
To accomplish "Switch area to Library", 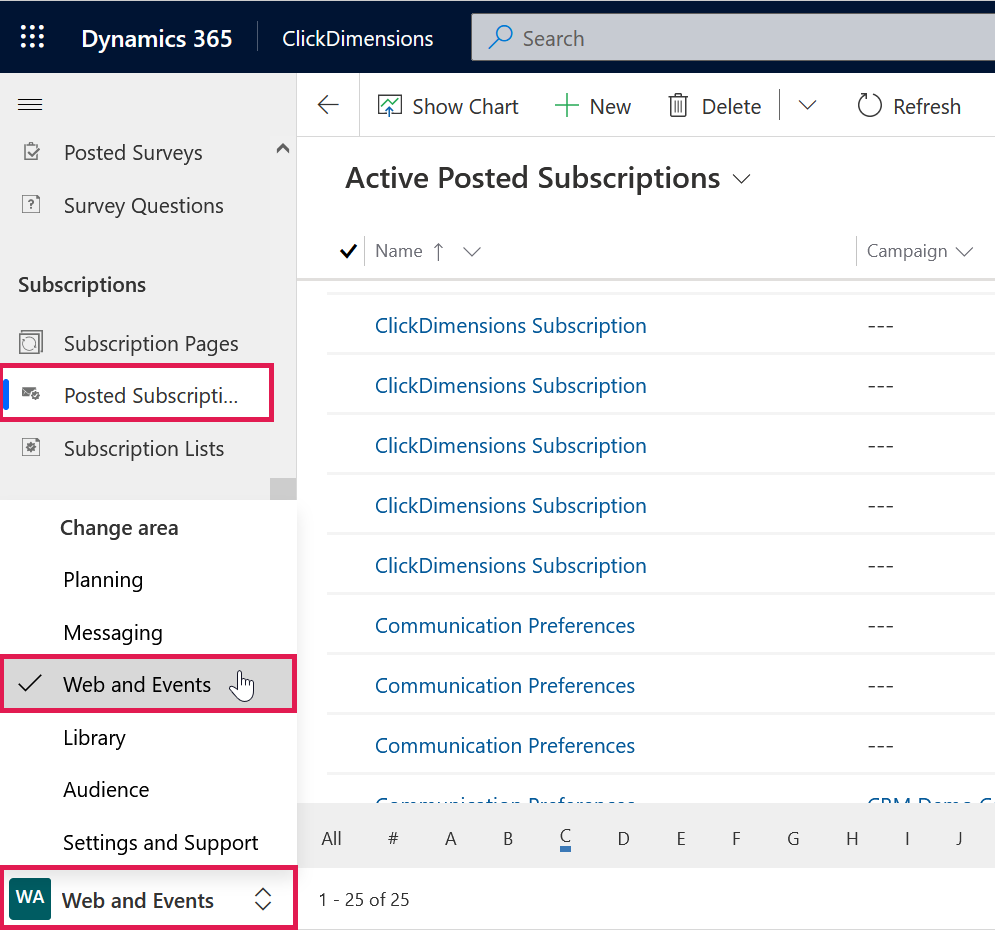I will tap(95, 738).
